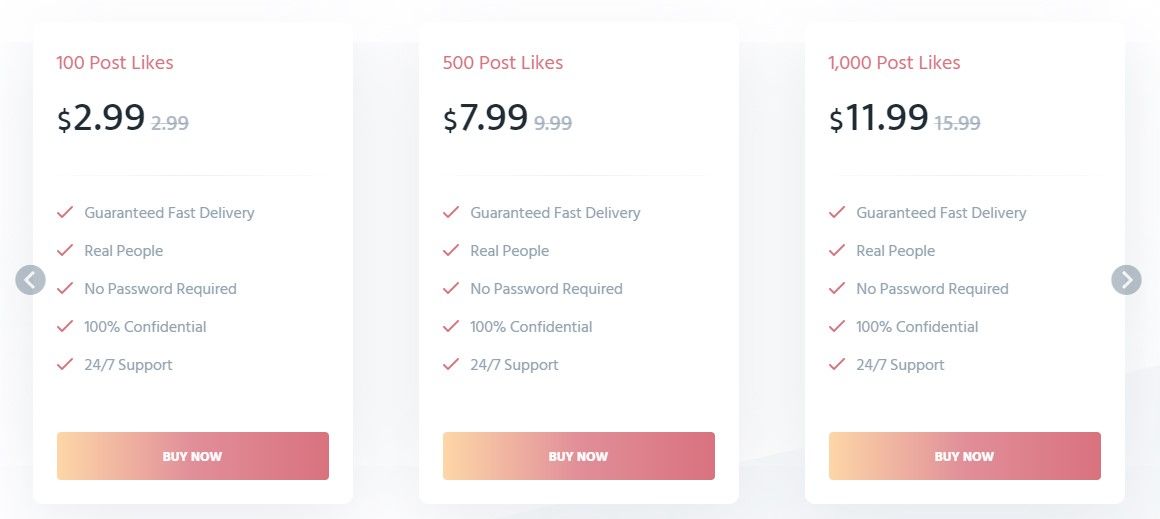Click the struck-through 9.99 original price

coord(553,123)
